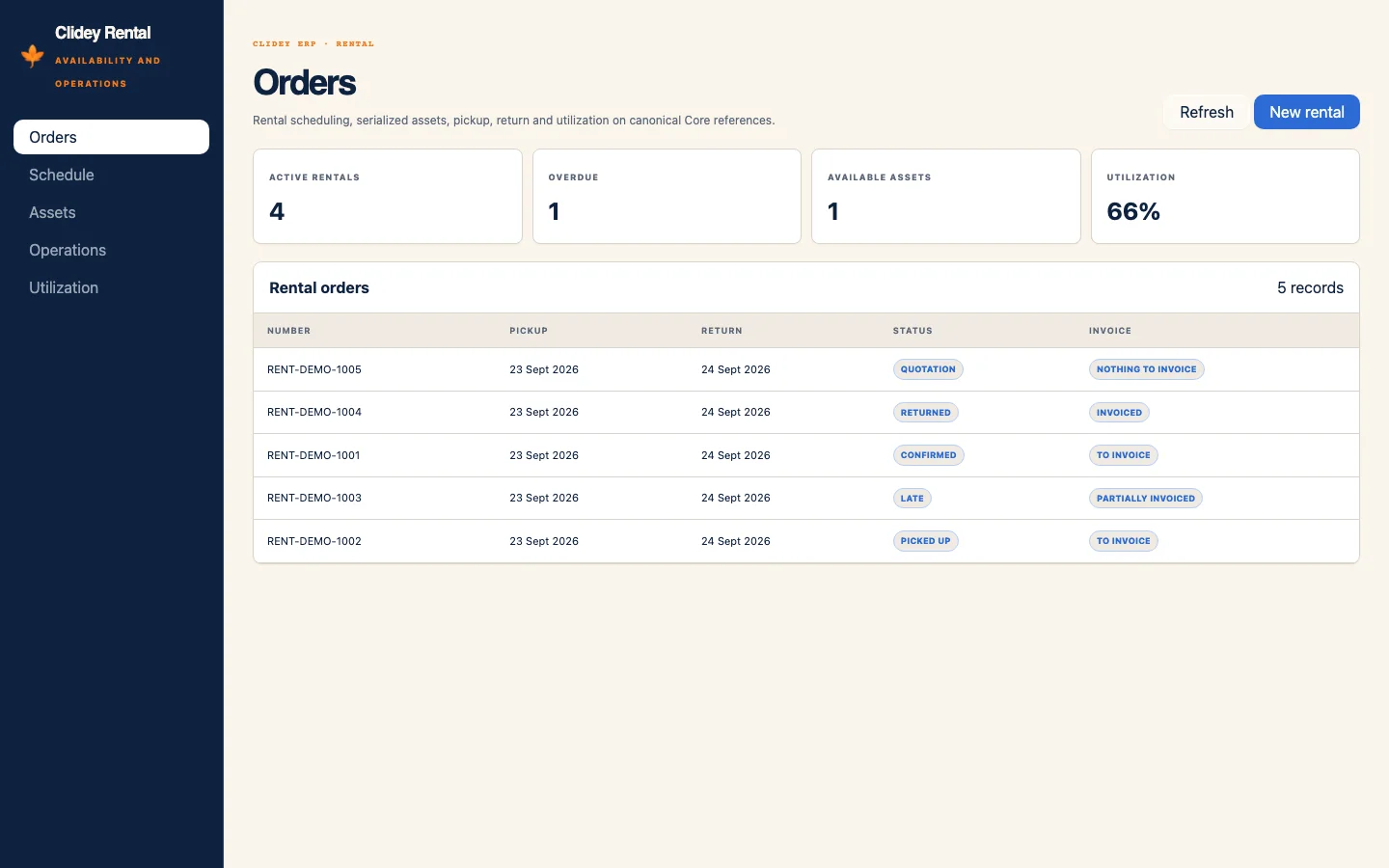Screen dimensions: 1389x868
Task: Click the RETURNED status badge
Action: pyautogui.click(x=926, y=413)
